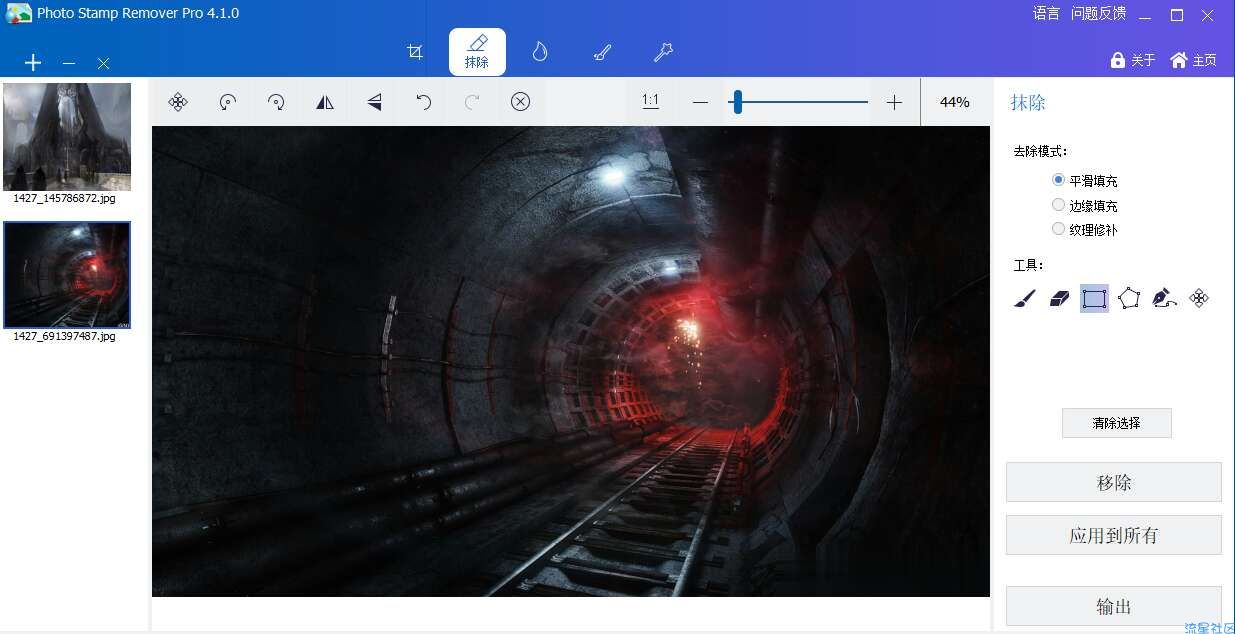Open the water drop watermark tab
Viewport: 1235px width, 634px height.
(x=540, y=52)
